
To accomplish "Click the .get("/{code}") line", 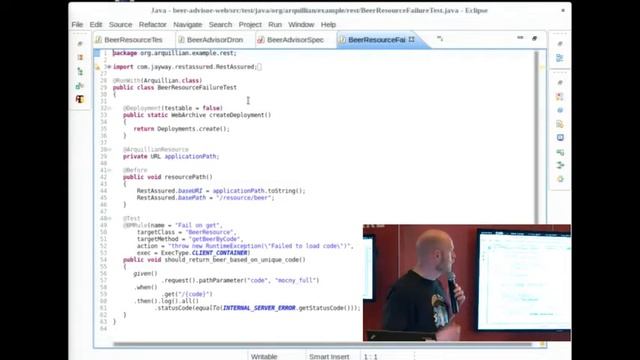I will click(x=187, y=294).
